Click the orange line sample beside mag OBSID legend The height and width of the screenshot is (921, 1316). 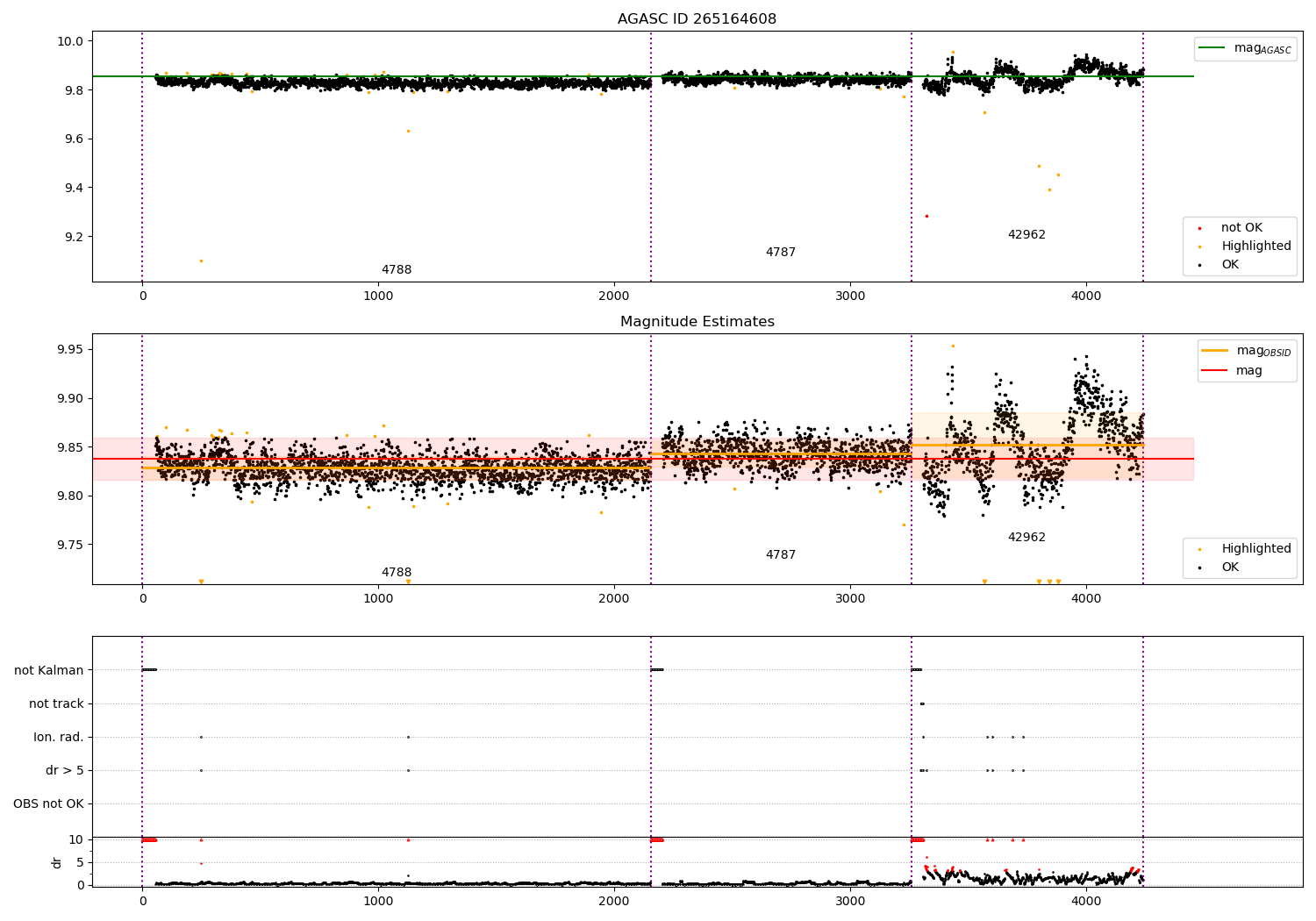(x=1215, y=351)
